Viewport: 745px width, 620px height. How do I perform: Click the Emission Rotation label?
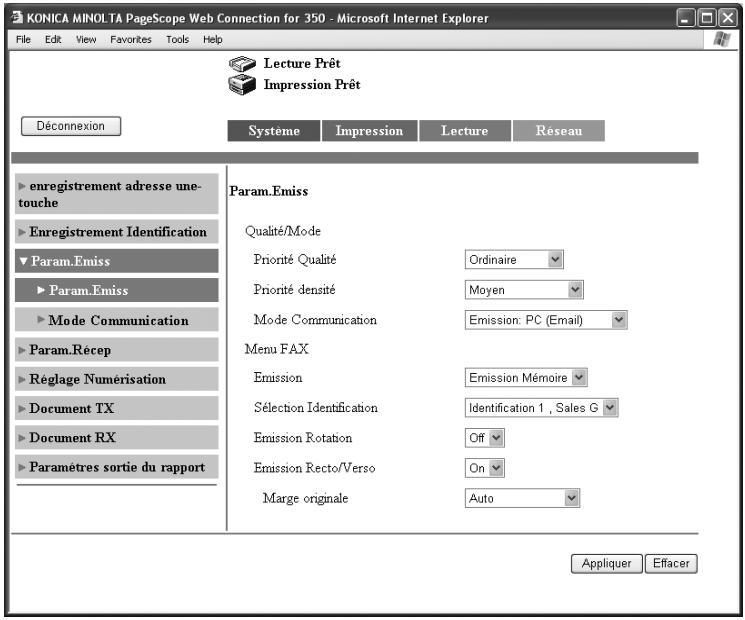pyautogui.click(x=303, y=438)
